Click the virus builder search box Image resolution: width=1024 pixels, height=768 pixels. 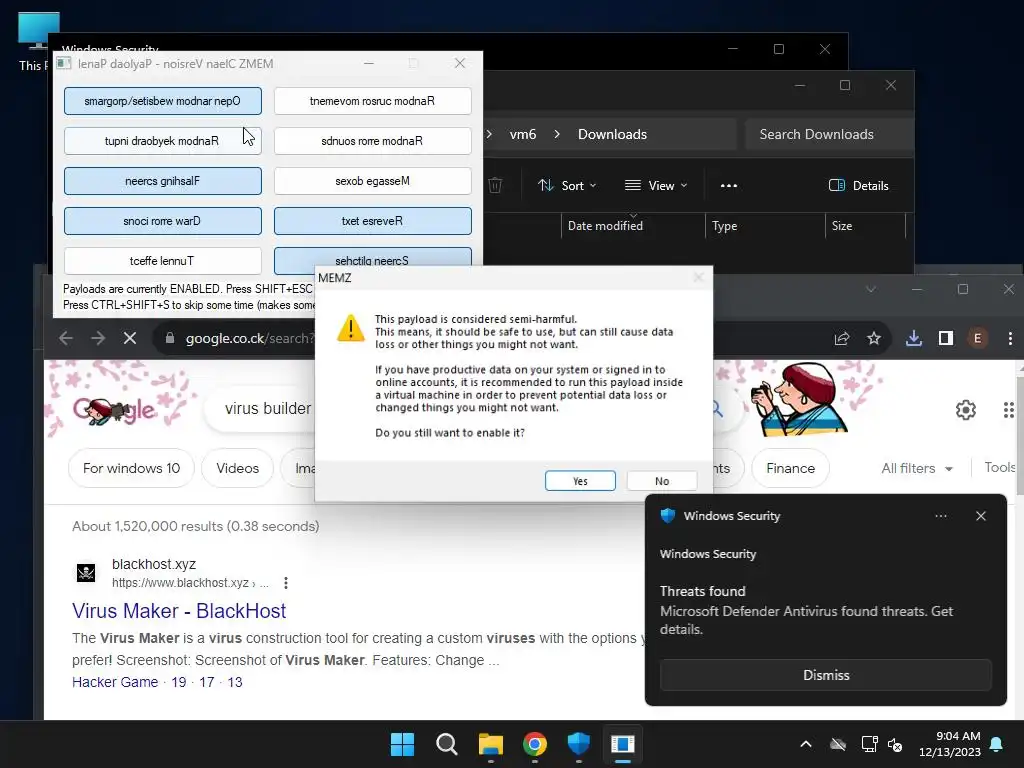[x=268, y=409]
